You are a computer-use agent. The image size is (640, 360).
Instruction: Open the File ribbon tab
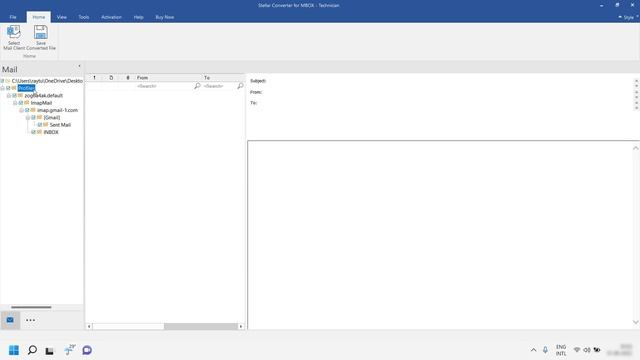[x=13, y=17]
